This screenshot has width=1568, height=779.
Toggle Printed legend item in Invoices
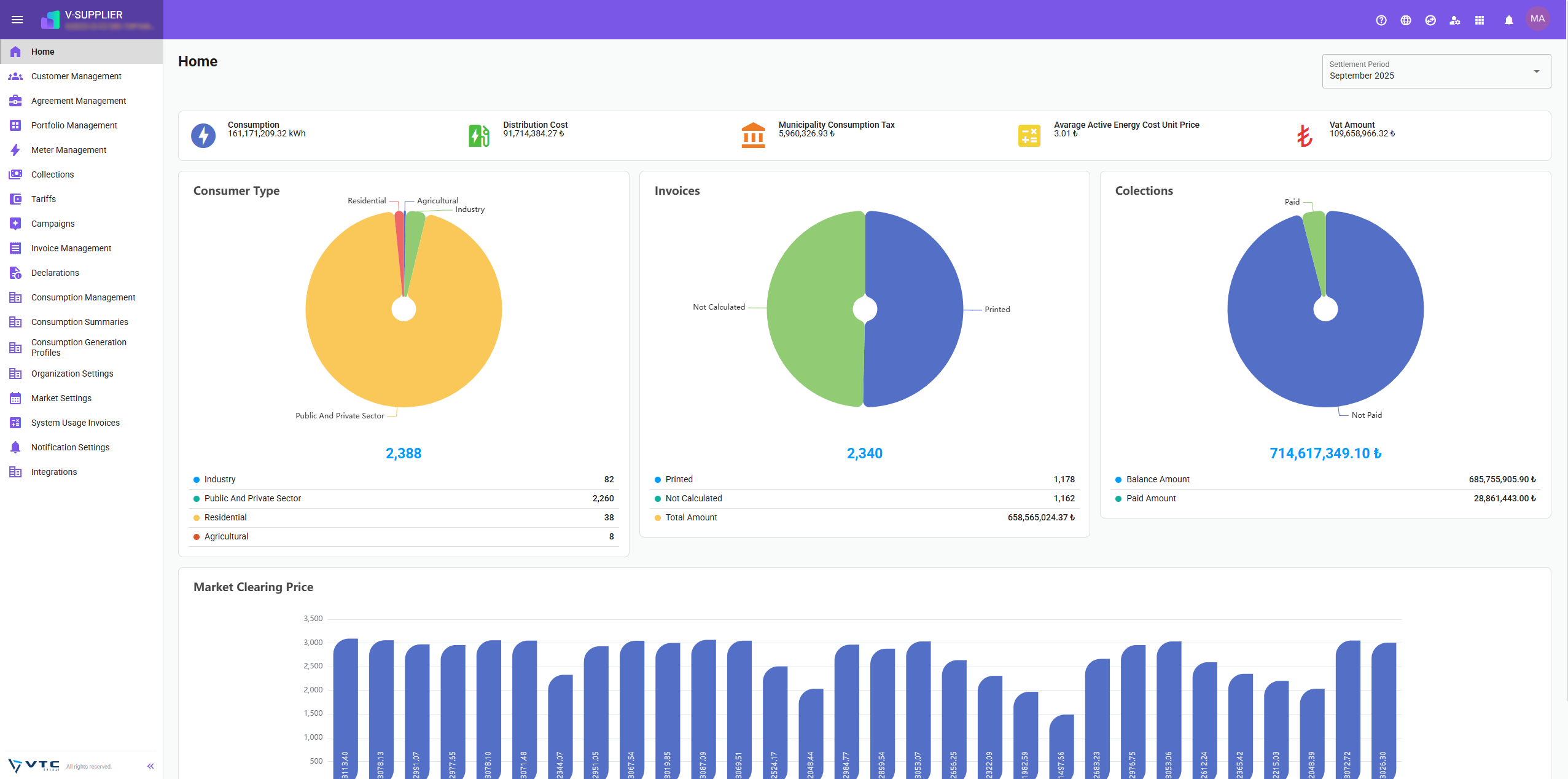coord(679,479)
